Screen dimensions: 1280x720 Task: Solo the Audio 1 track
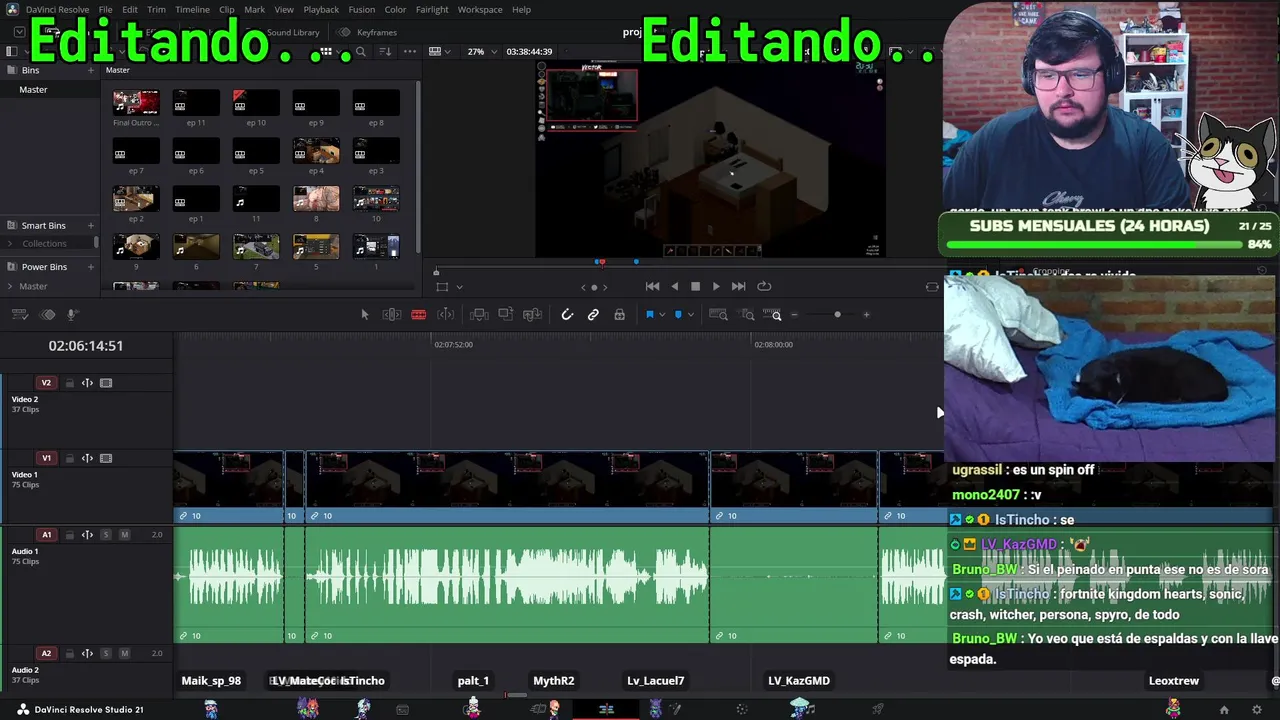pos(105,535)
